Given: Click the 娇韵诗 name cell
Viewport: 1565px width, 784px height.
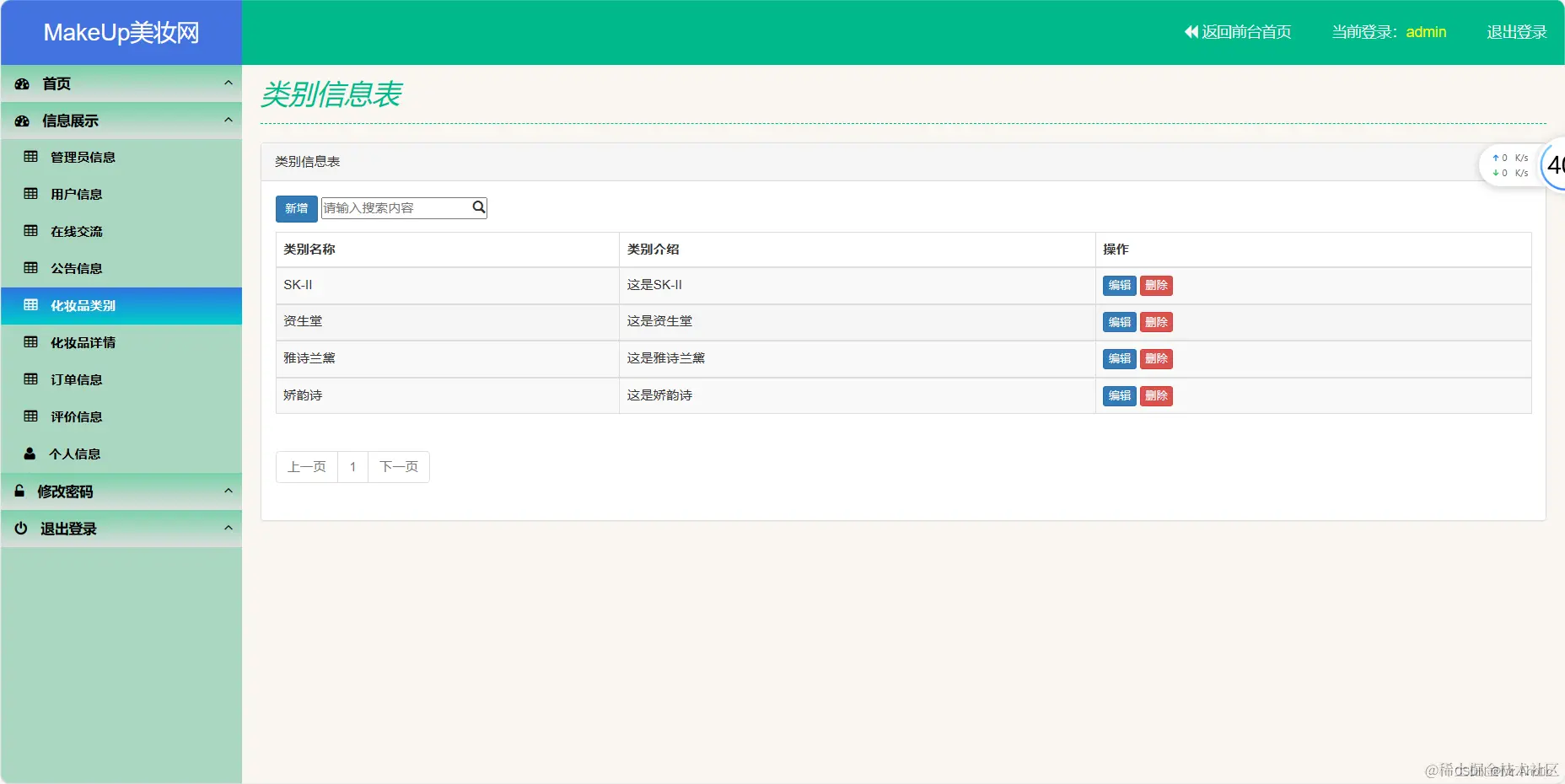Looking at the screenshot, I should click(x=448, y=395).
